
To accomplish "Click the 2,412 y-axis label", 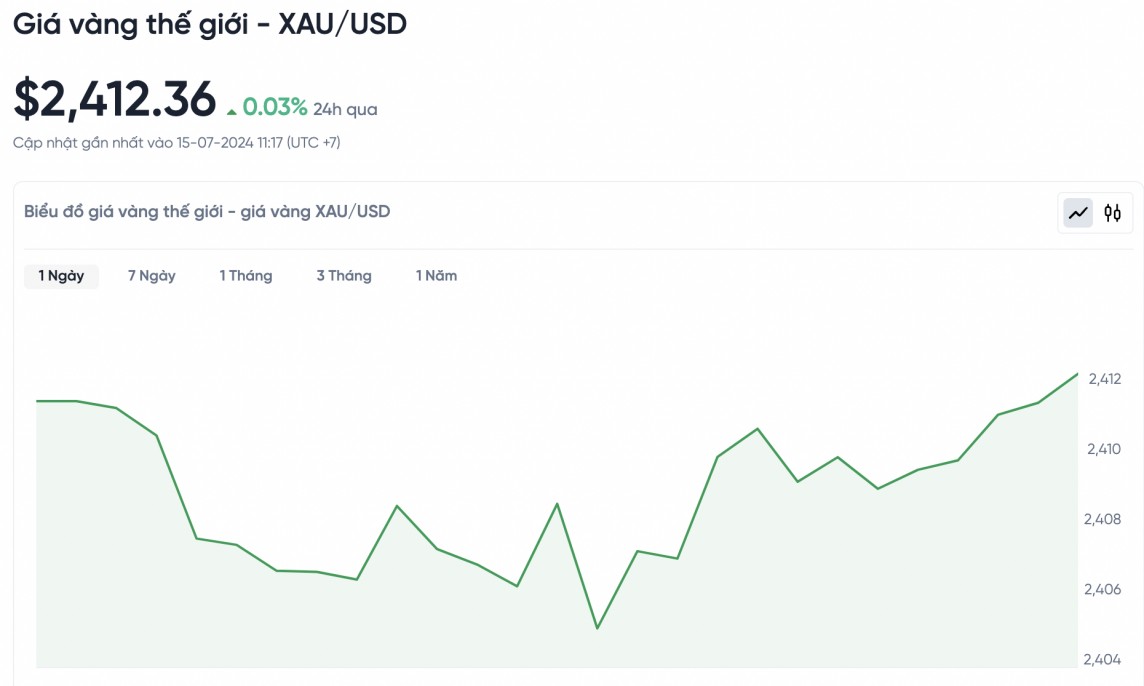I will [x=1104, y=379].
